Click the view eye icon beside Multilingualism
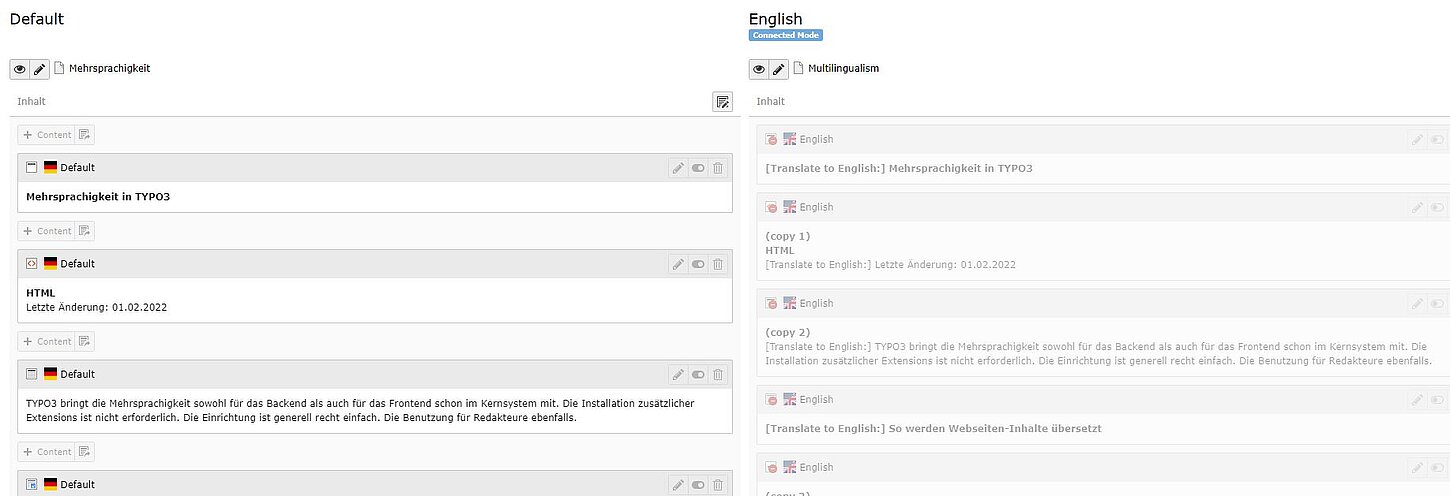1450x496 pixels. pyautogui.click(x=759, y=69)
